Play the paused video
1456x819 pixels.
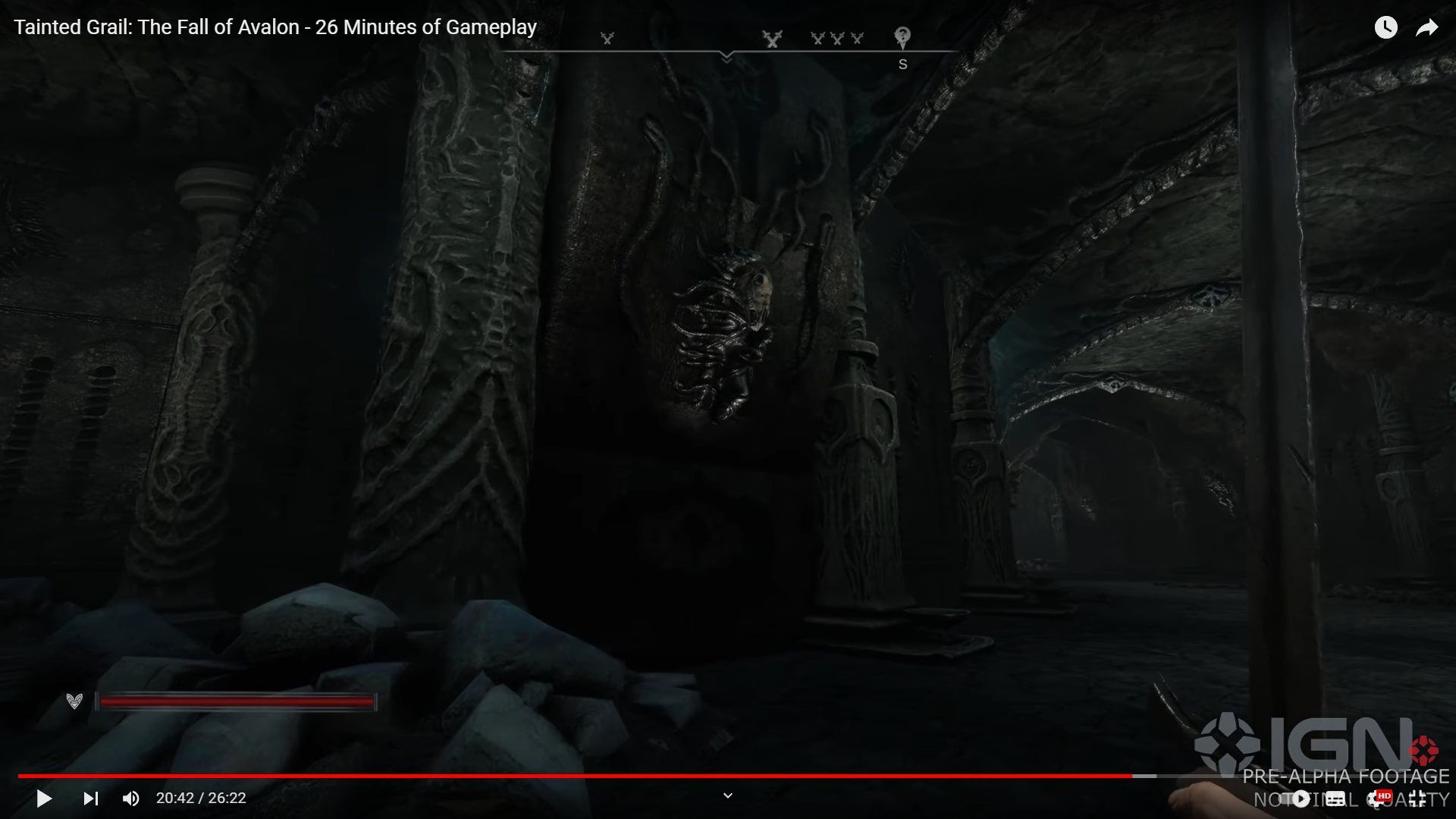44,798
